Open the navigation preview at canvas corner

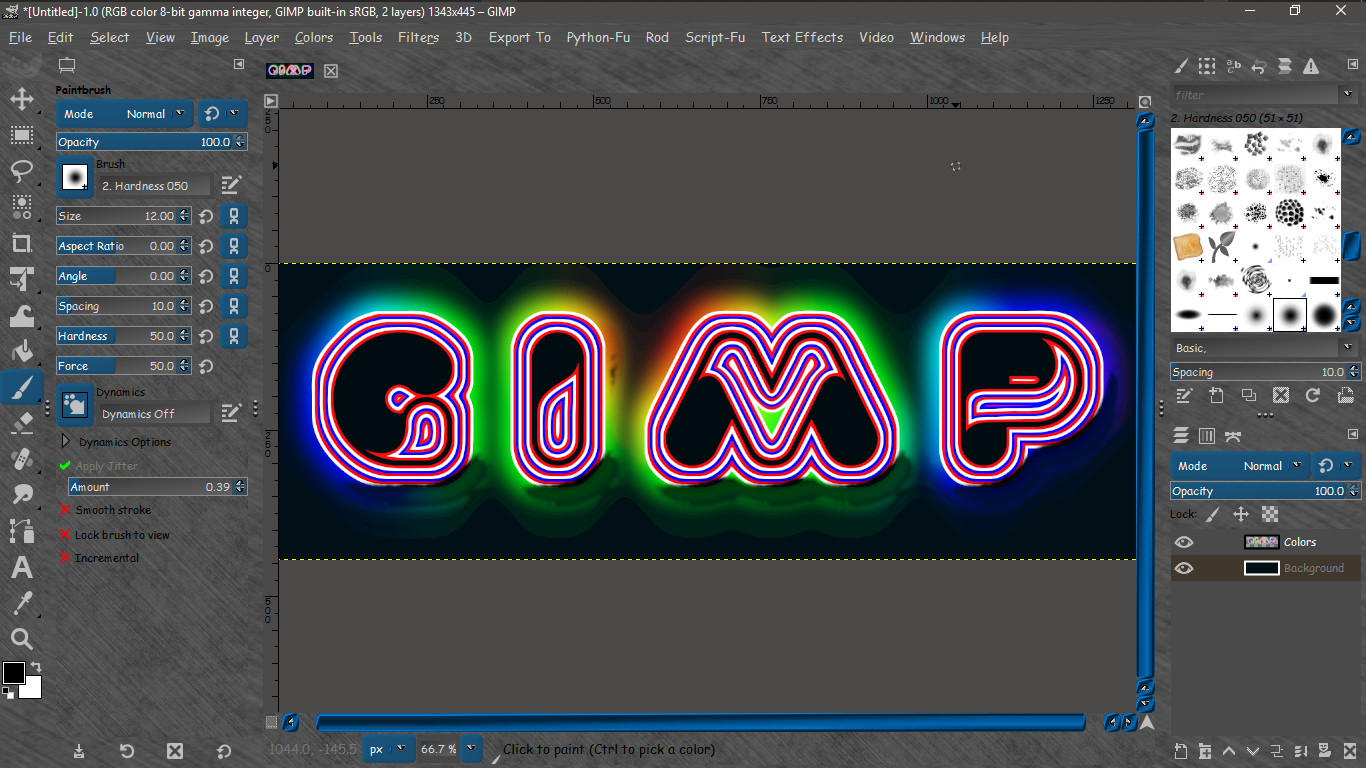click(x=1147, y=722)
